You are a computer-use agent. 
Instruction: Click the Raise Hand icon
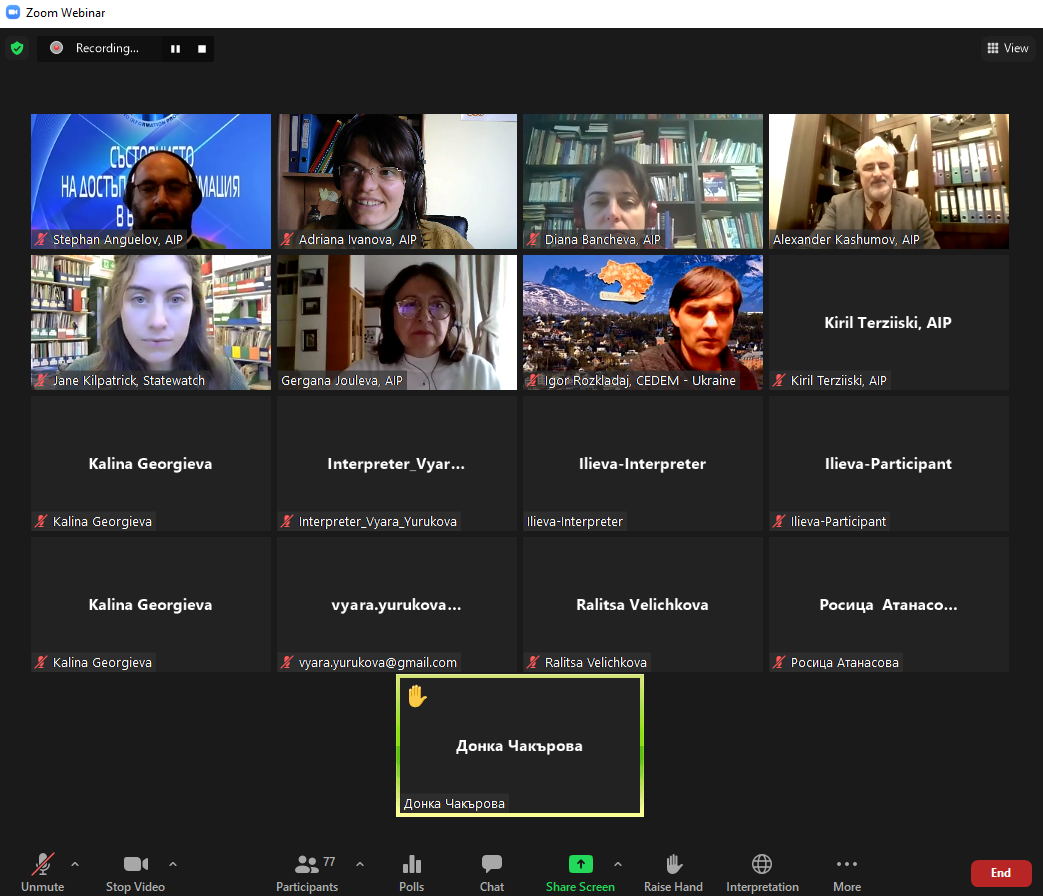674,864
